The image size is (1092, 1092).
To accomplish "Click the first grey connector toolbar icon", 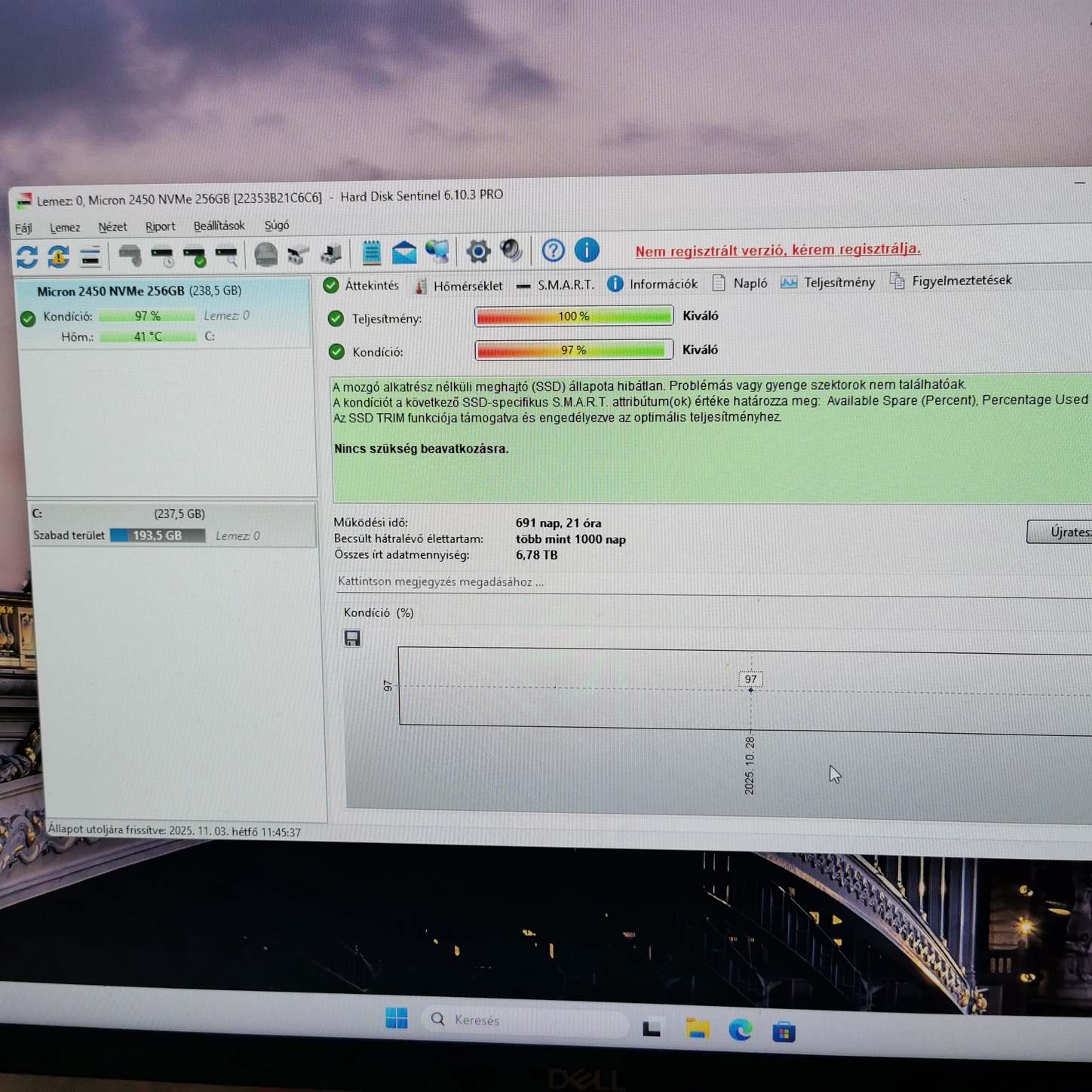I will (x=298, y=255).
